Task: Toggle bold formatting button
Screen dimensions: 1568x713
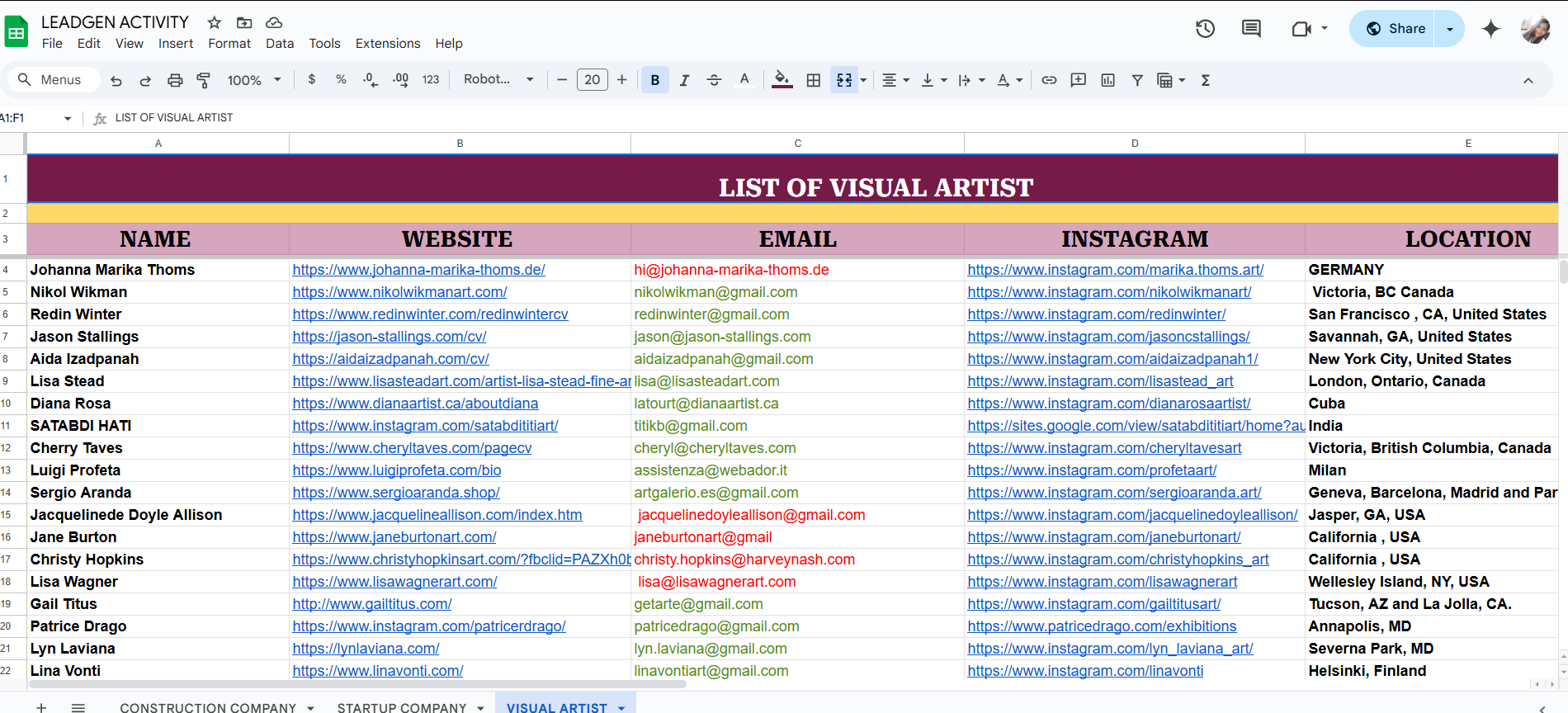Action: click(655, 80)
